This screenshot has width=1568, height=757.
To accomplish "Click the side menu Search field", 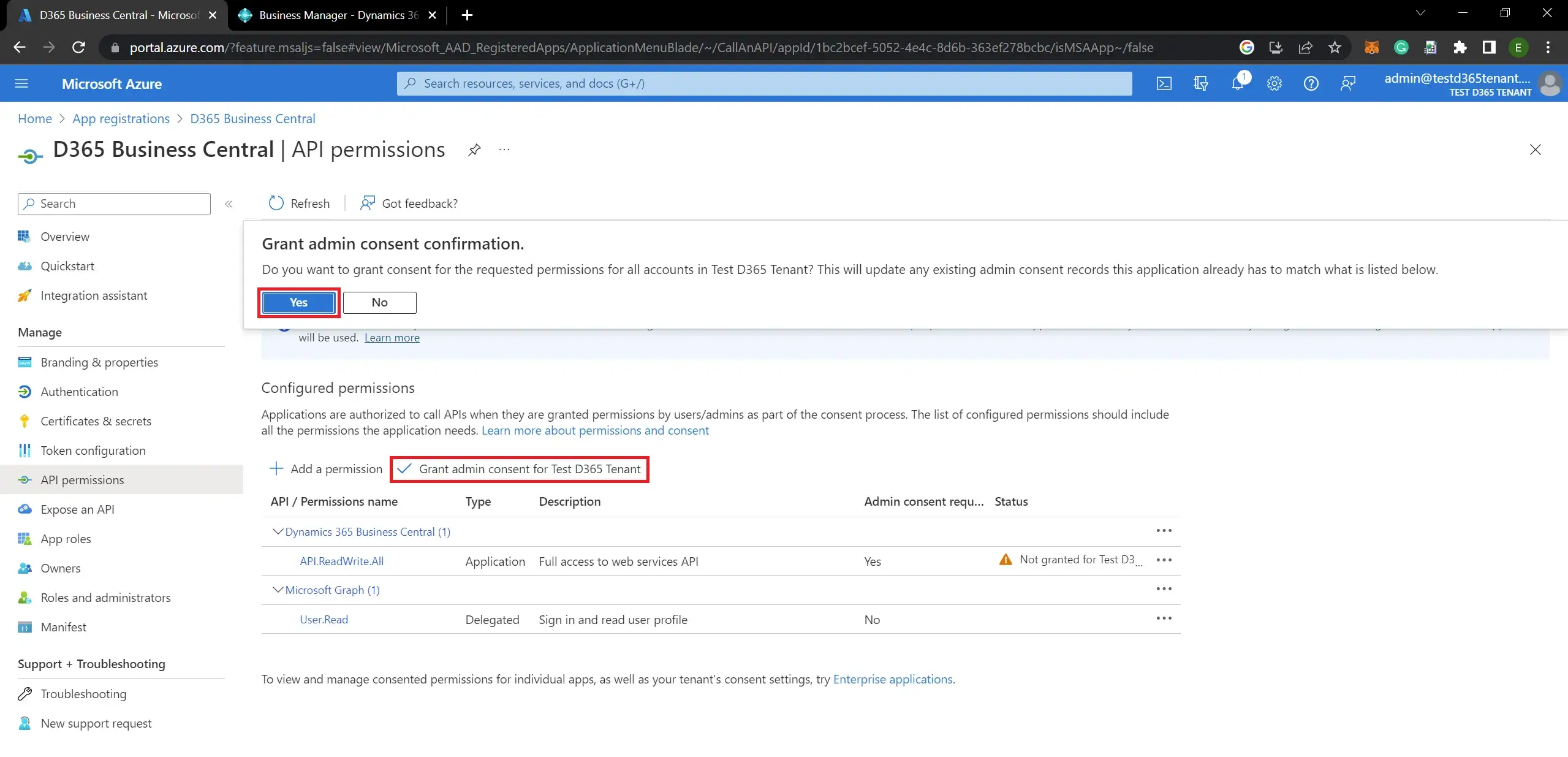I will 114,204.
